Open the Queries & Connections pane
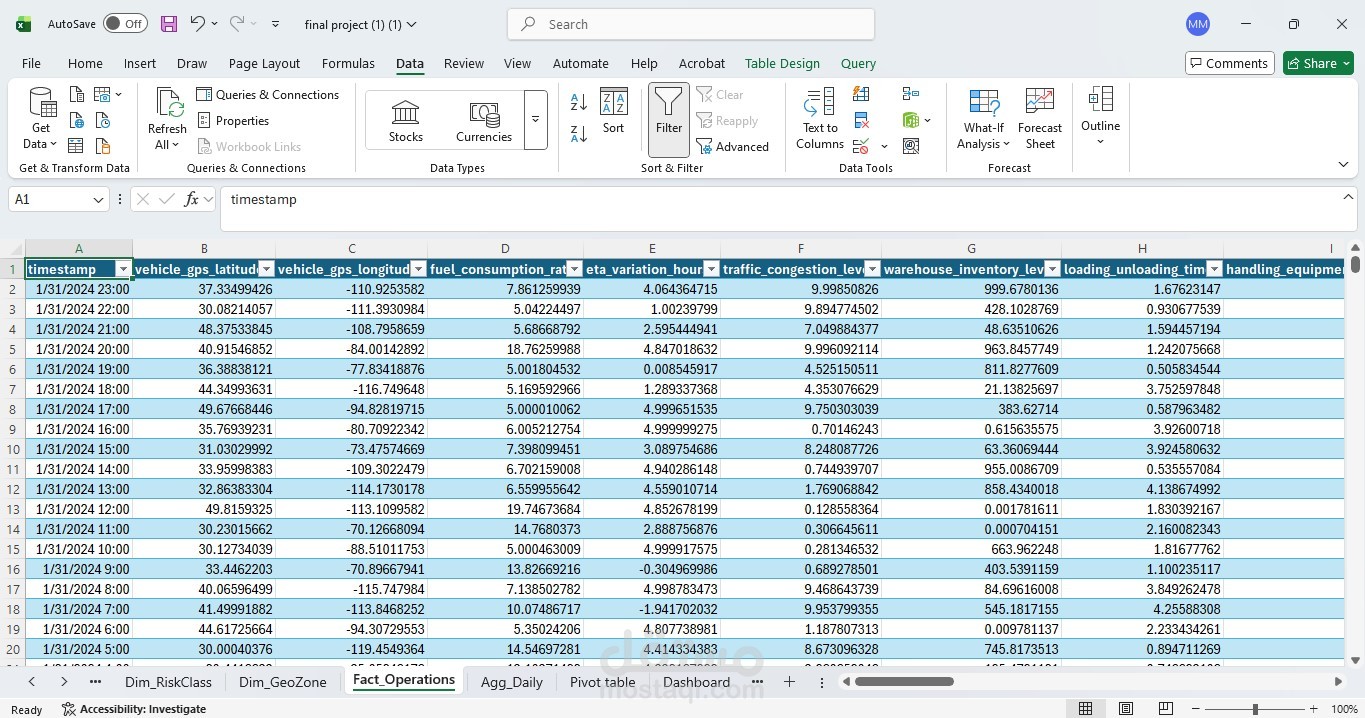 (268, 94)
